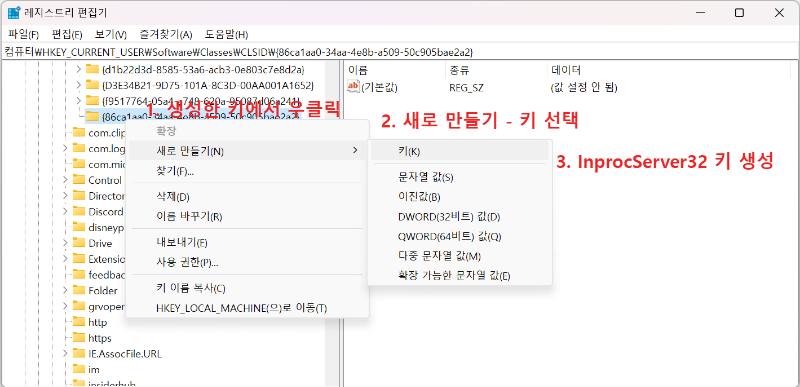Click the folder icon of the {86ca1aa0...} key
Viewport: 800px width, 387px height.
click(92, 116)
